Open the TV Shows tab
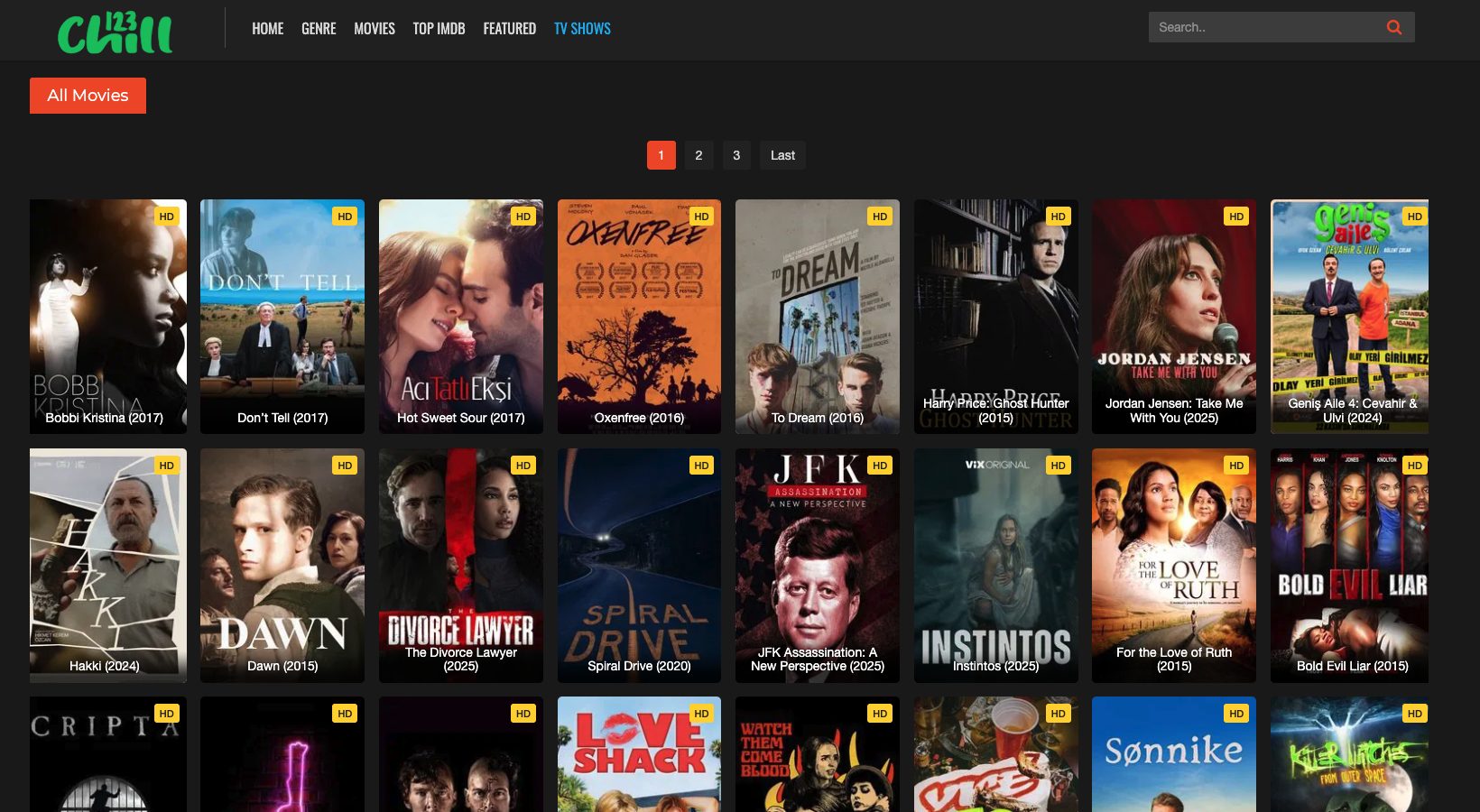Image resolution: width=1480 pixels, height=812 pixels. 582,29
